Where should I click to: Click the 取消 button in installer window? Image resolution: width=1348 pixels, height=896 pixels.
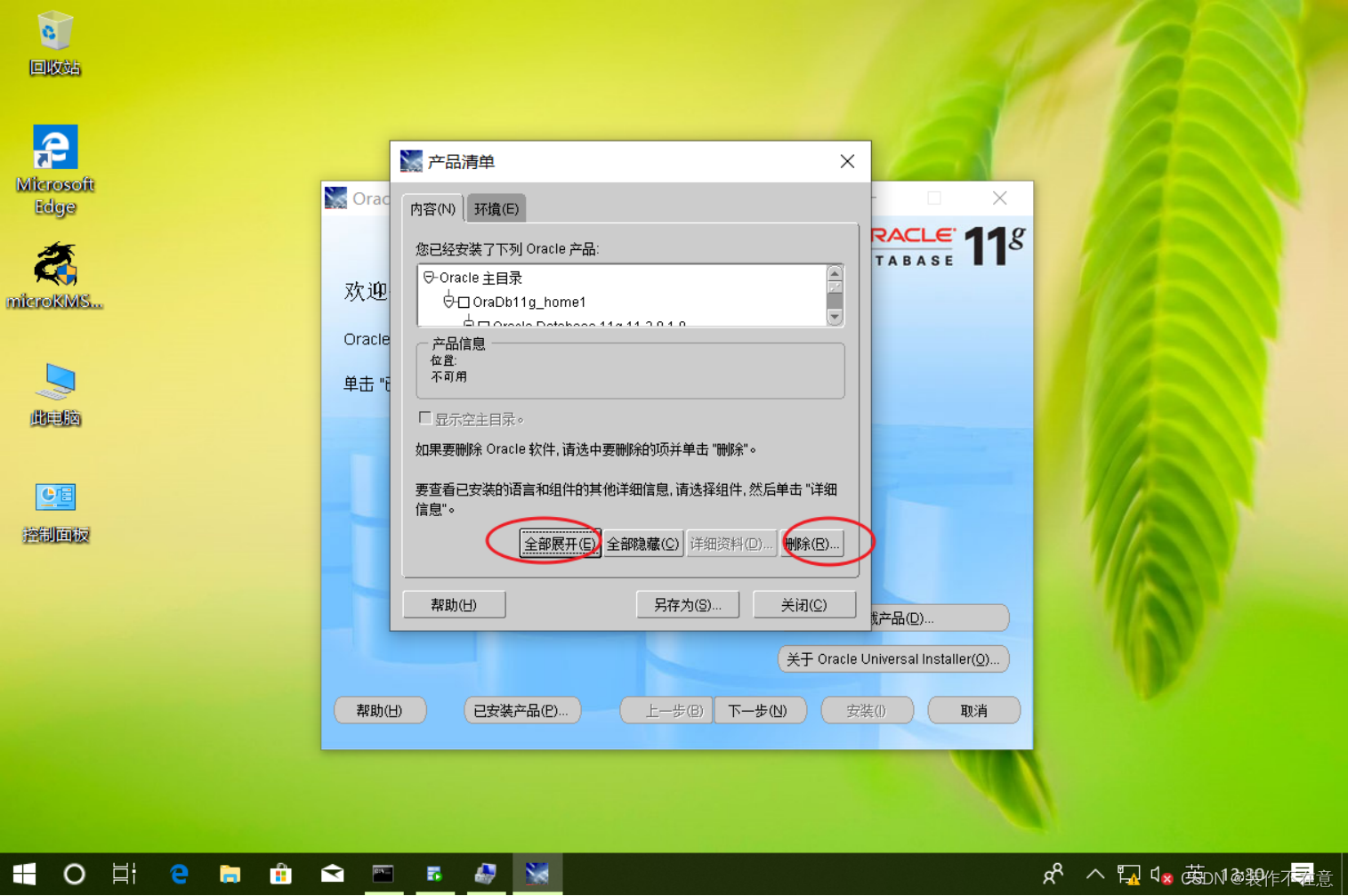point(973,711)
